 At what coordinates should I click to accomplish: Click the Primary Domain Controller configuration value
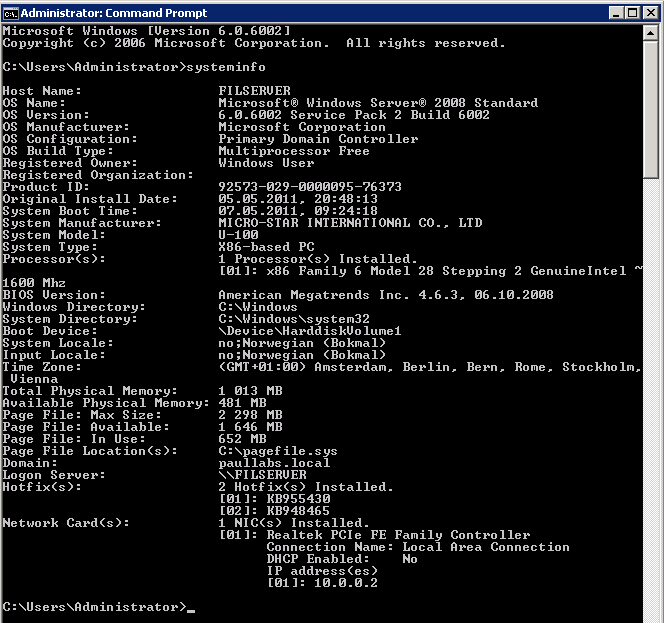(x=318, y=139)
